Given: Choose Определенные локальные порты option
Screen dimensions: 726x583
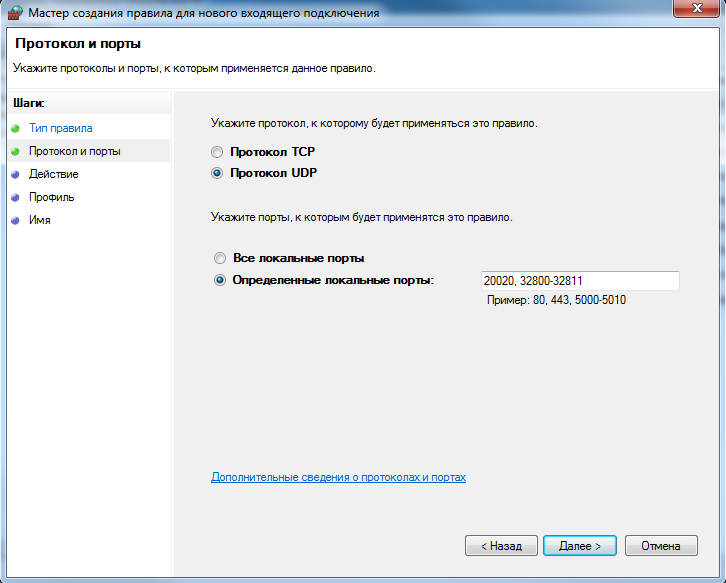Looking at the screenshot, I should pos(219,280).
